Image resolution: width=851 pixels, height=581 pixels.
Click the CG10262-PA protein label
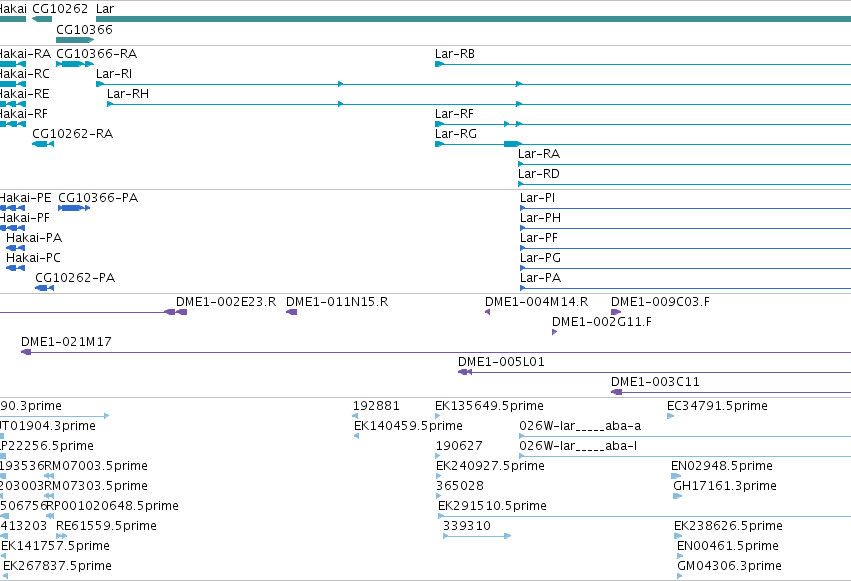pos(75,278)
